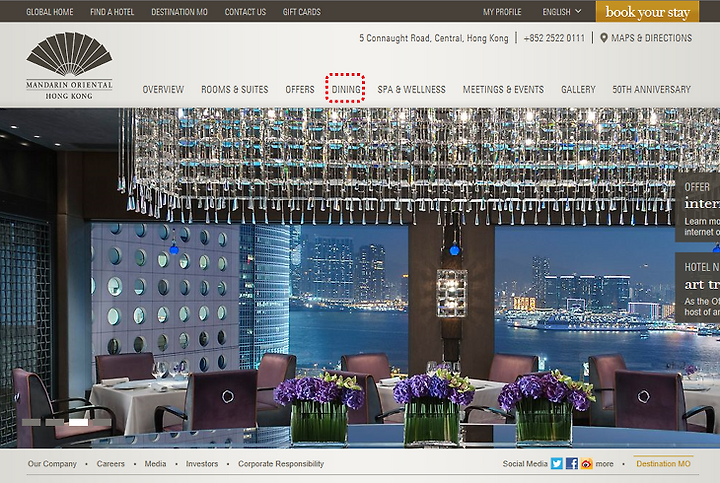This screenshot has width=720, height=483.
Task: Open the Offers menu item
Action: (300, 89)
